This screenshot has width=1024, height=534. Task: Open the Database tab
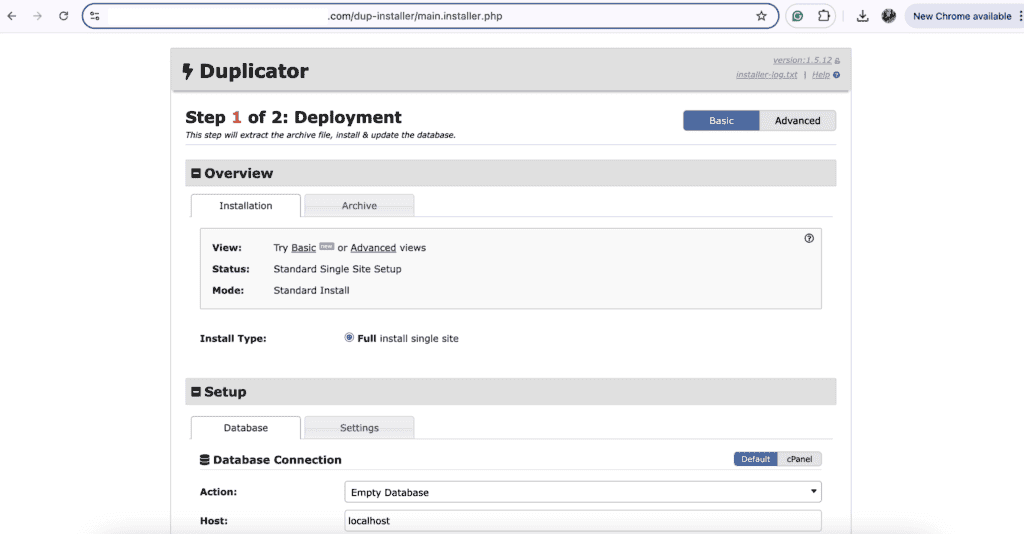246,428
